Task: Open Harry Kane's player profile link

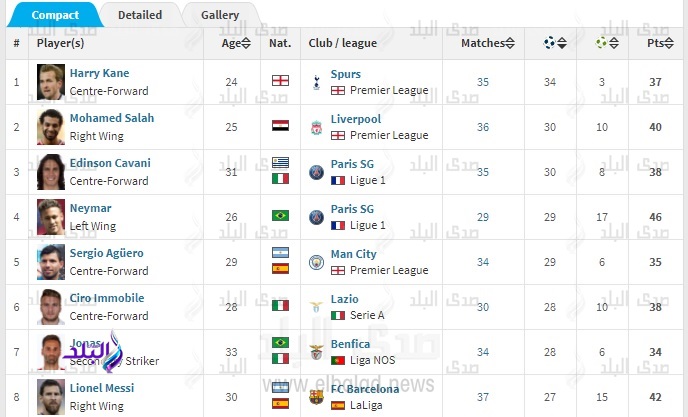Action: 99,73
